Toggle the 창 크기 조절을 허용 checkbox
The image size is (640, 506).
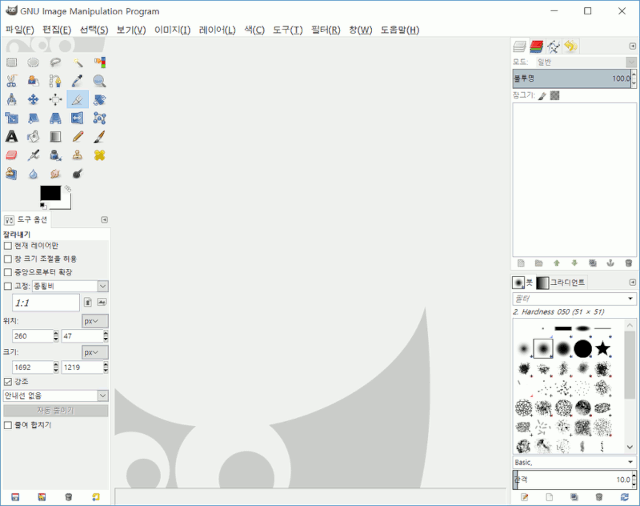pyautogui.click(x=8, y=258)
